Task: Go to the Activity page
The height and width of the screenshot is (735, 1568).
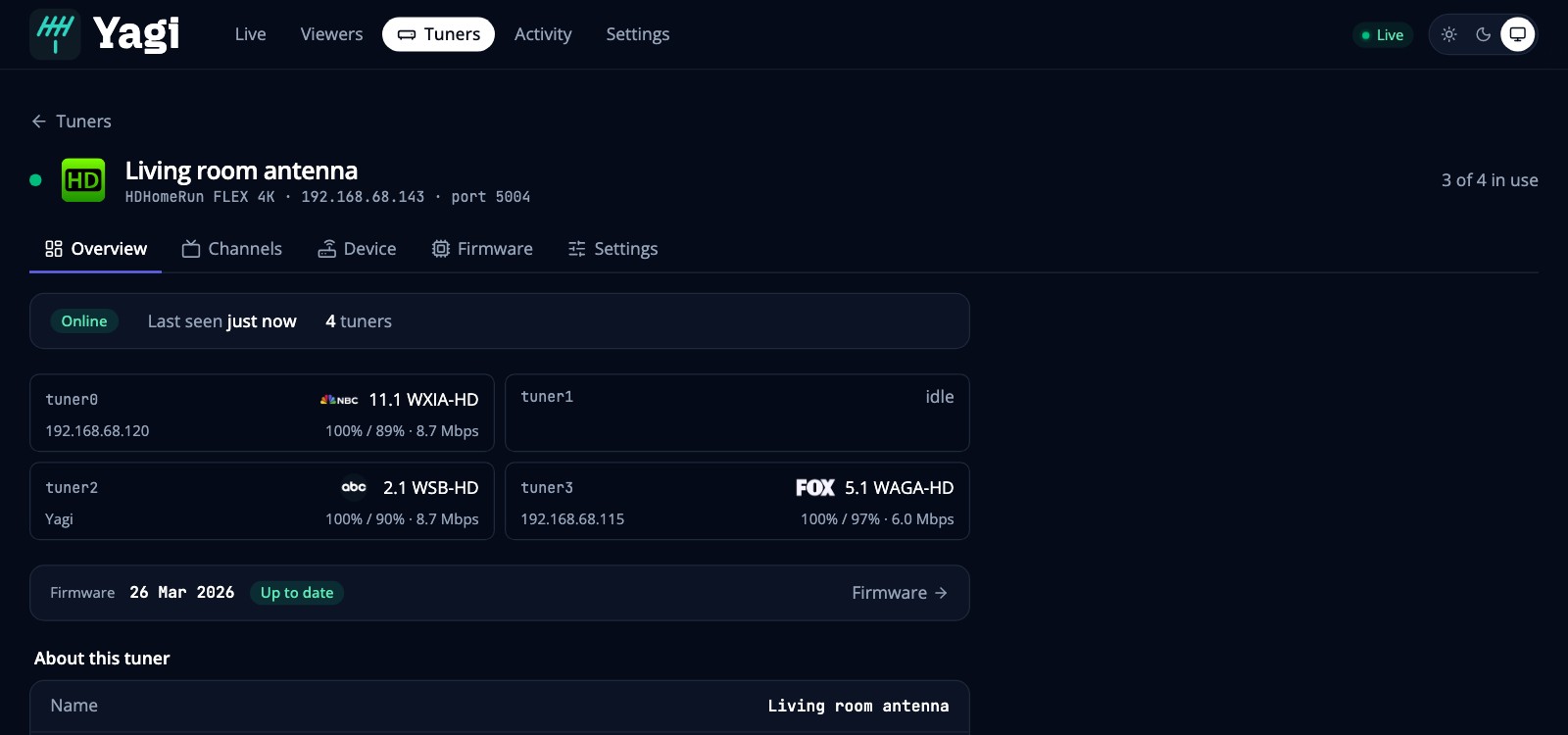Action: pos(543,34)
